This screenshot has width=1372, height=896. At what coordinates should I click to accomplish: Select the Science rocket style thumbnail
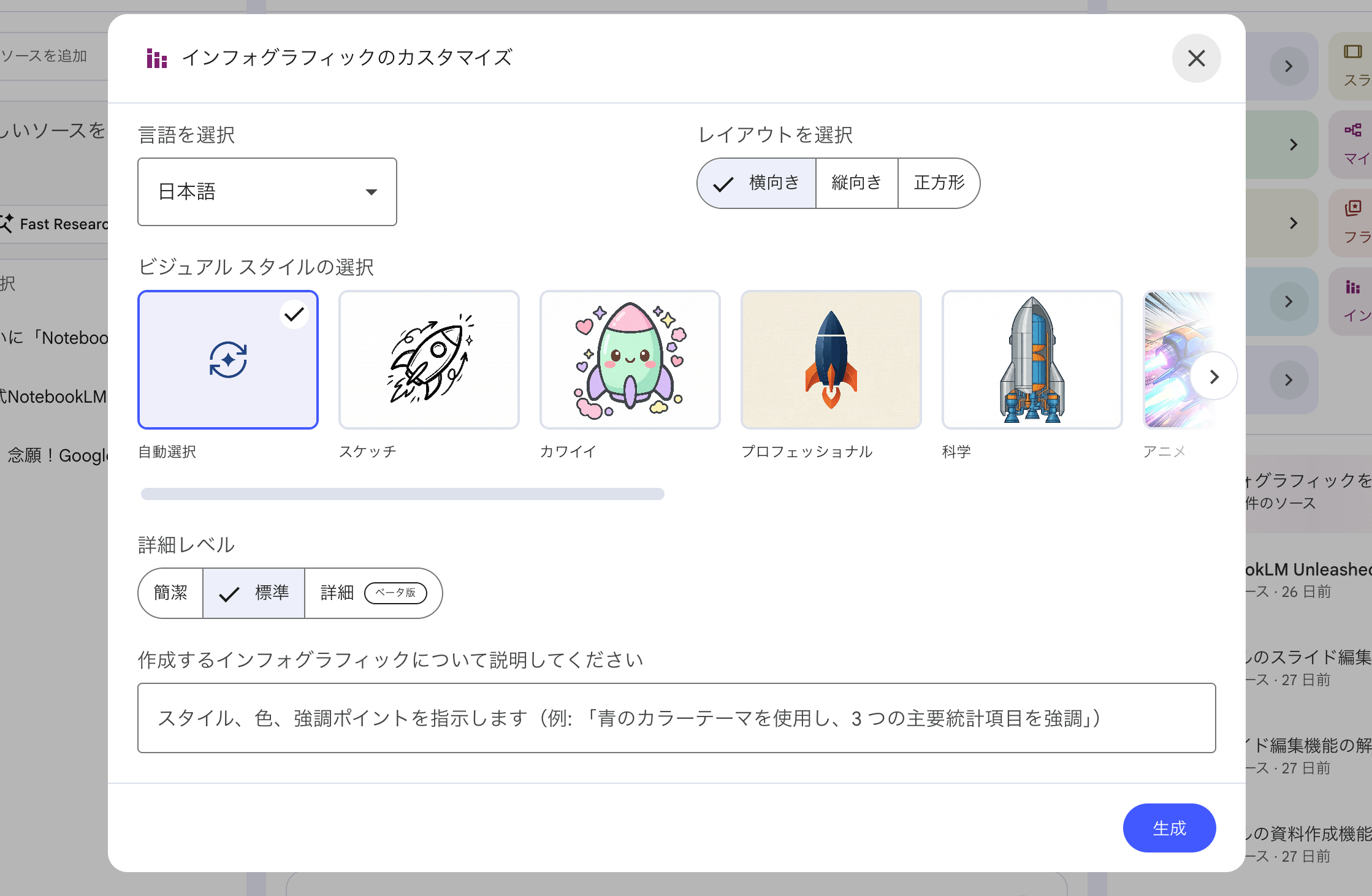1032,360
